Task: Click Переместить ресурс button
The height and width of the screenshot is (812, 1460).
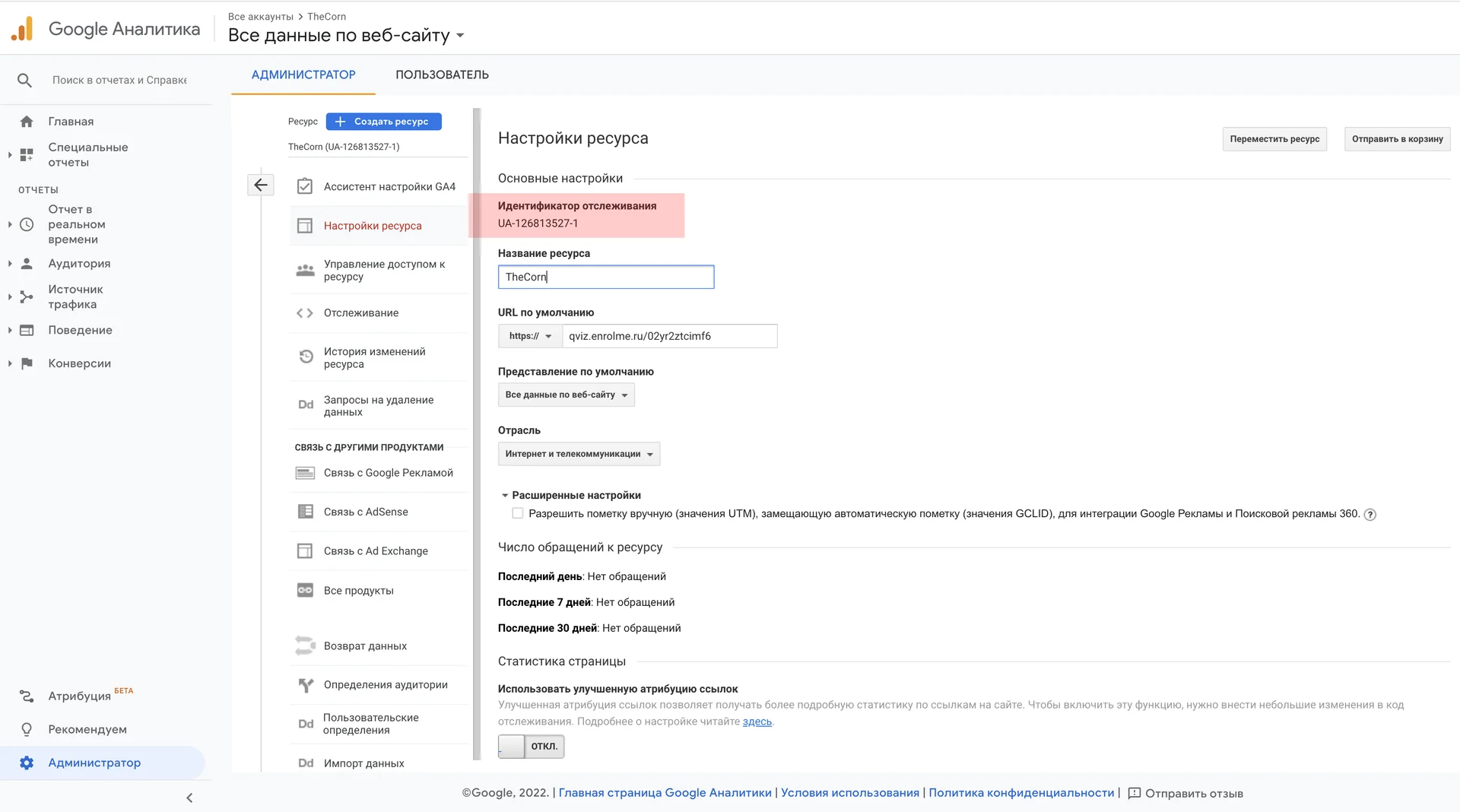Action: [1274, 139]
